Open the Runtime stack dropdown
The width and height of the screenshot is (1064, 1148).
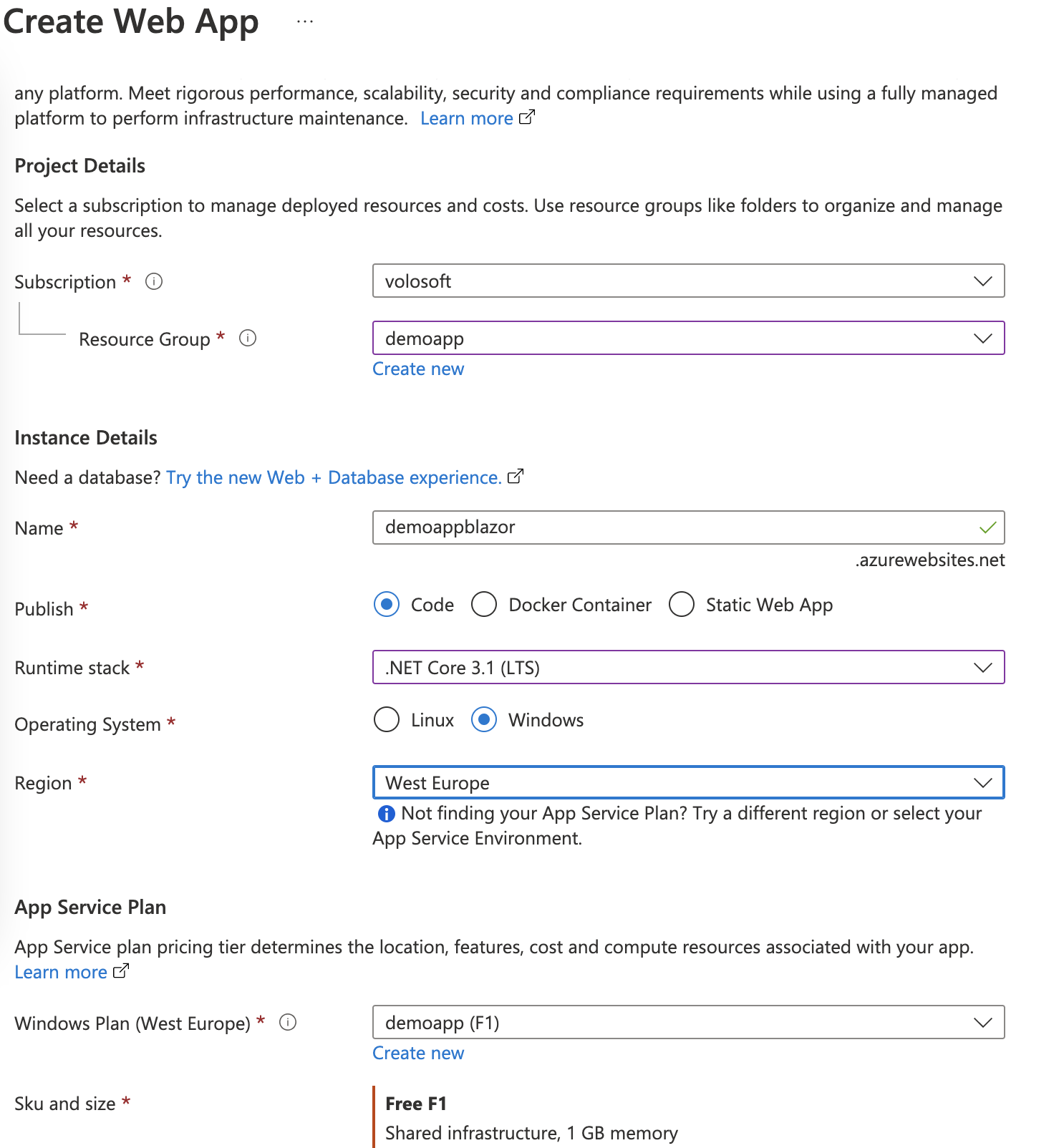point(687,668)
